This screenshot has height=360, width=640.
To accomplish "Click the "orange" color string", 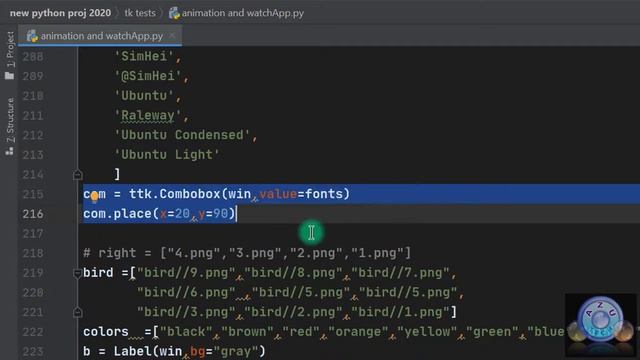I will [358, 332].
